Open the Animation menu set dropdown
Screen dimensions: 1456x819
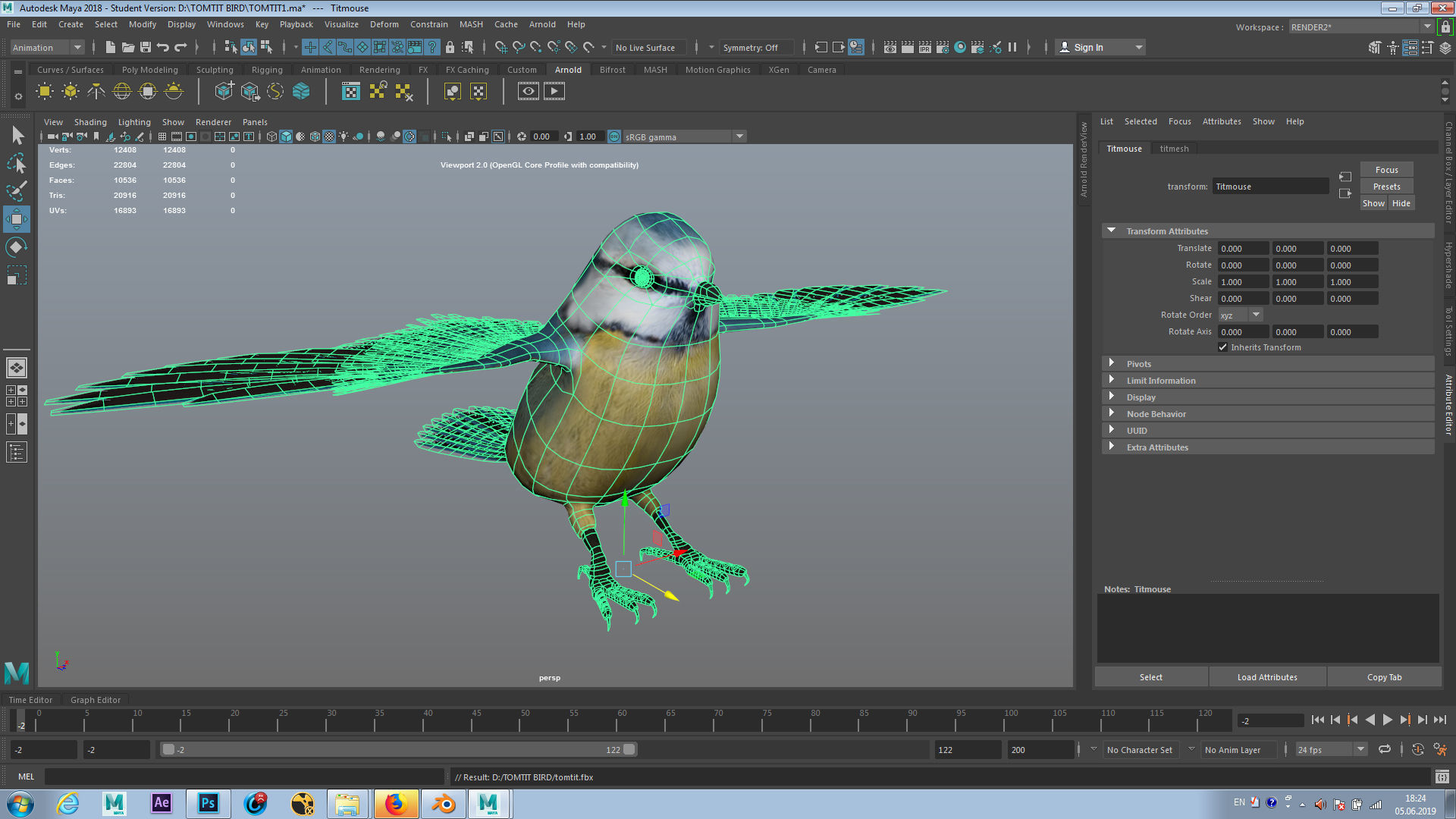[46, 47]
